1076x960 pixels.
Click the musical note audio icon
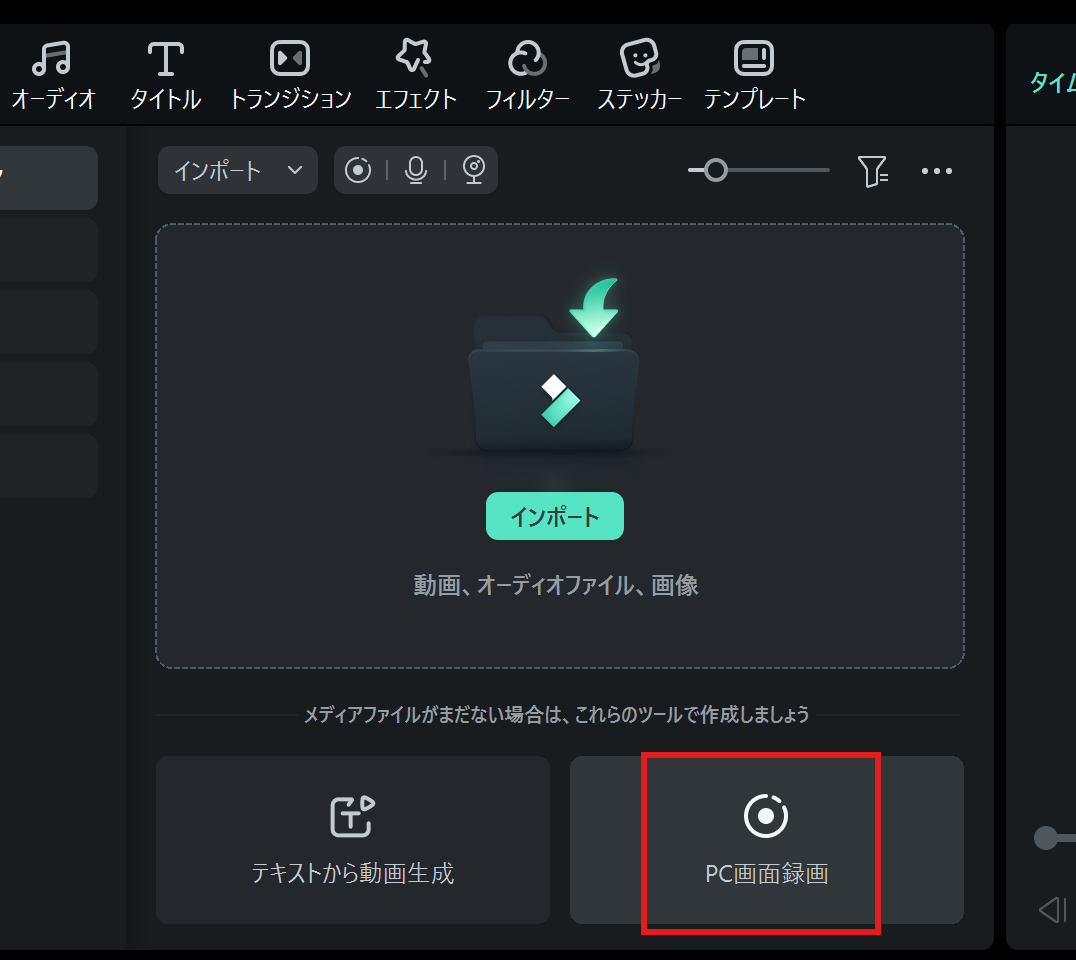(x=51, y=58)
